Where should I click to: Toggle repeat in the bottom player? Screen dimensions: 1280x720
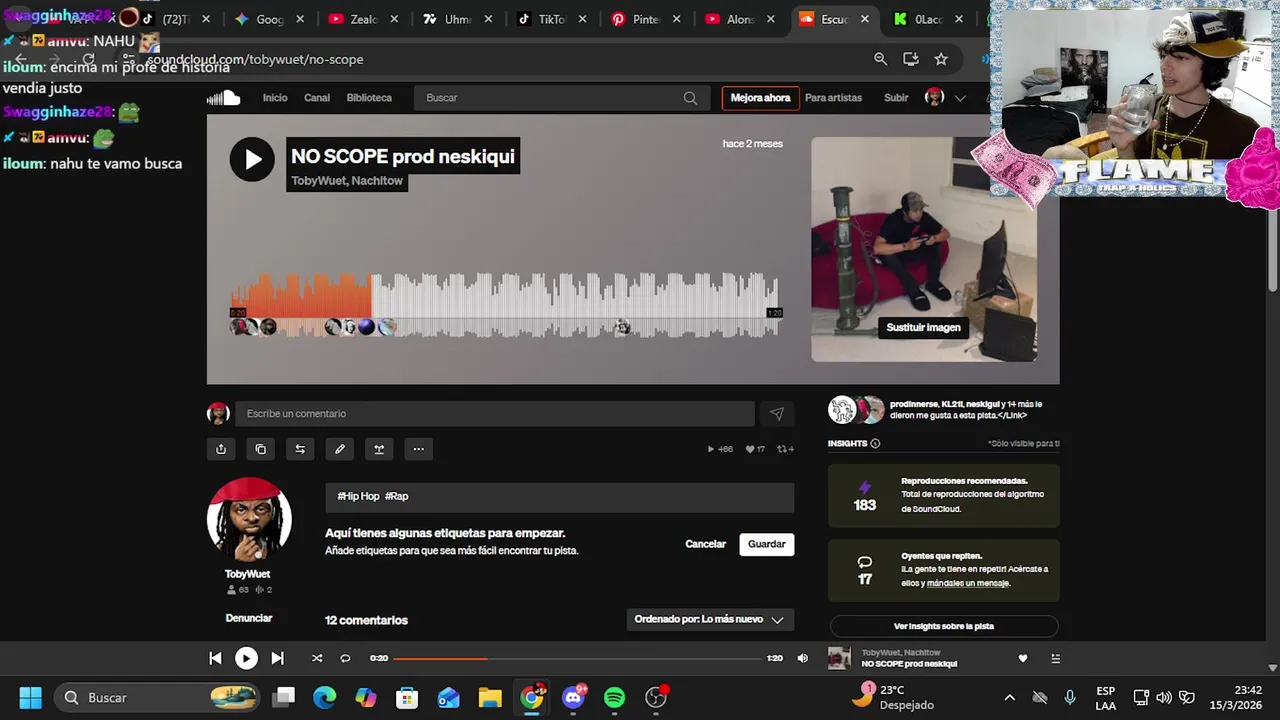[x=345, y=658]
